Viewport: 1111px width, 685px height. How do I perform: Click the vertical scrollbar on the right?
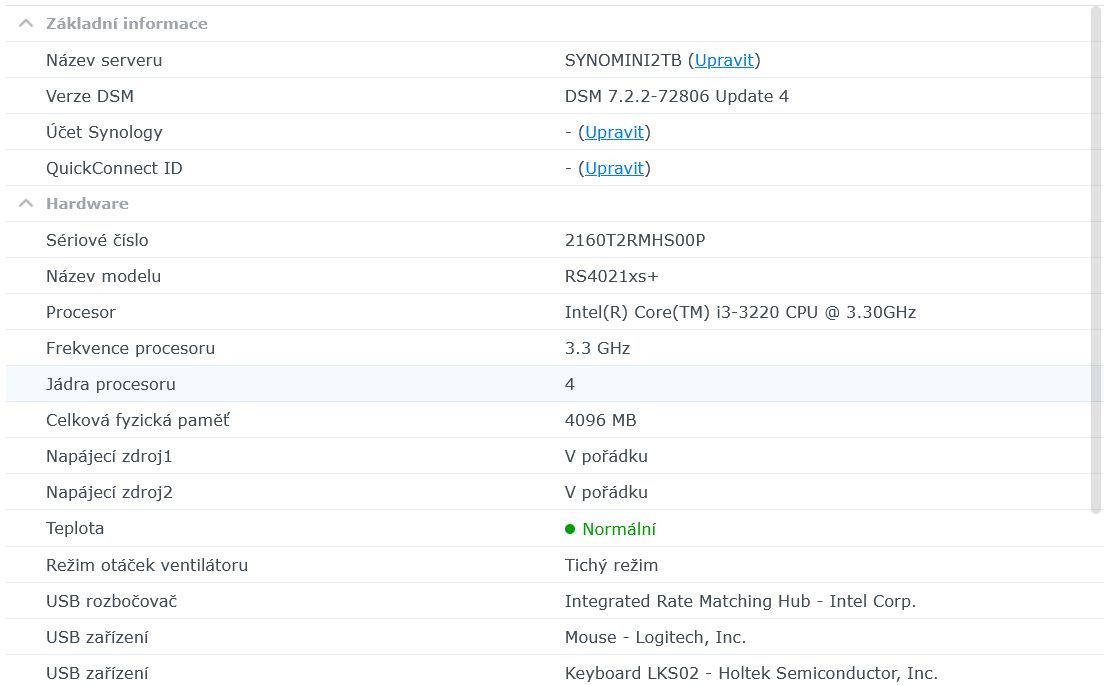[x=1097, y=260]
